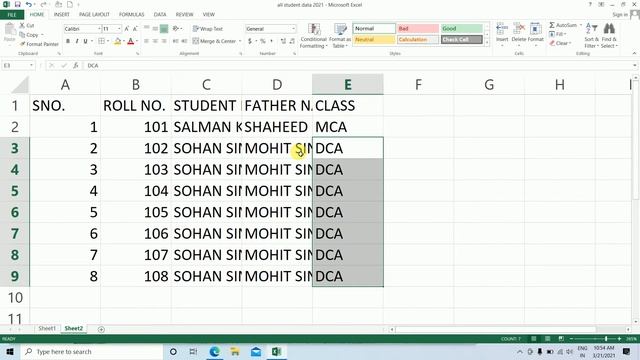Apply the Check Cell style
Viewport: 640px width, 360px height.
[x=461, y=40]
